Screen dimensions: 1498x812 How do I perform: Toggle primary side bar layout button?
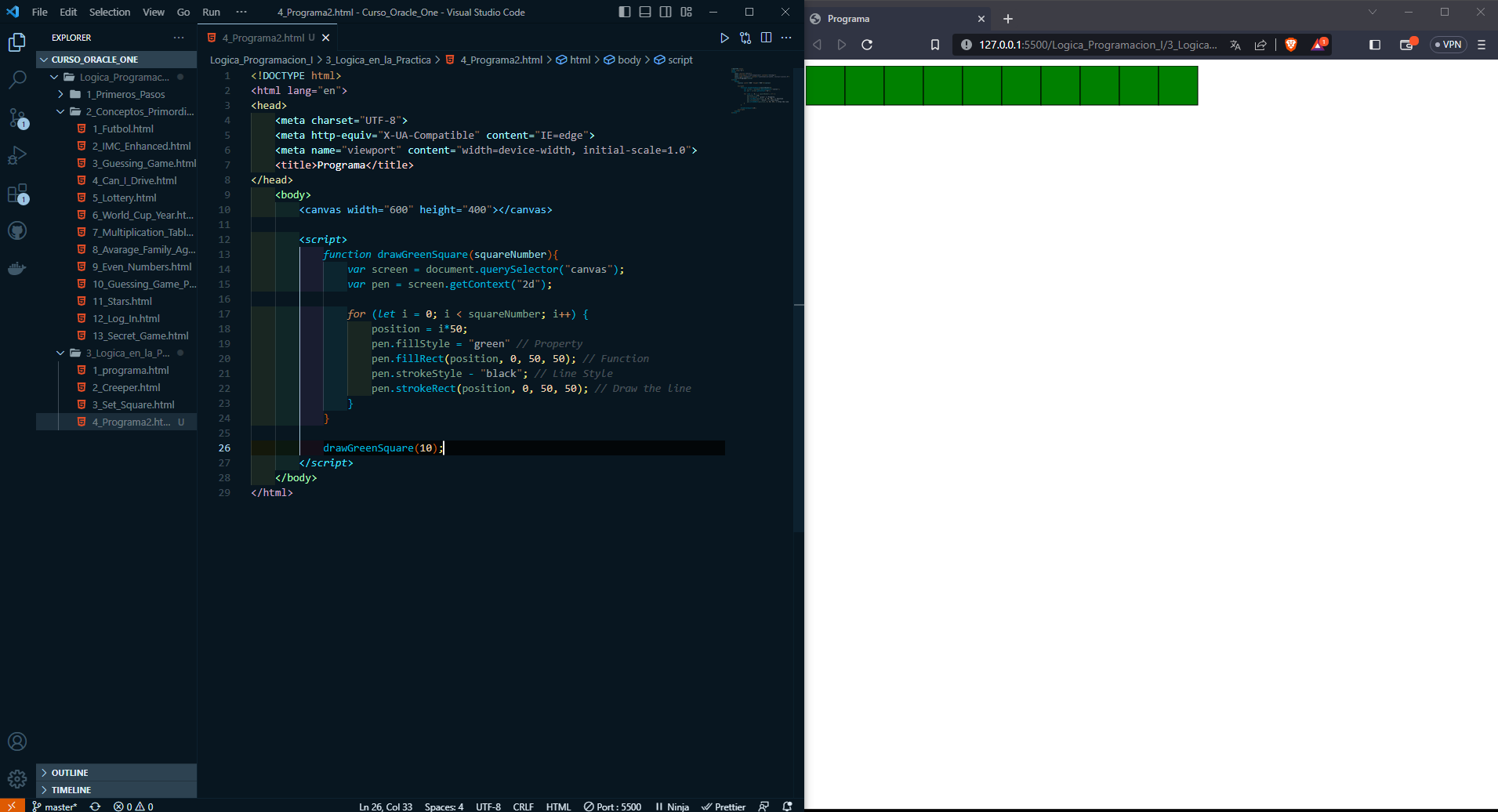[624, 12]
